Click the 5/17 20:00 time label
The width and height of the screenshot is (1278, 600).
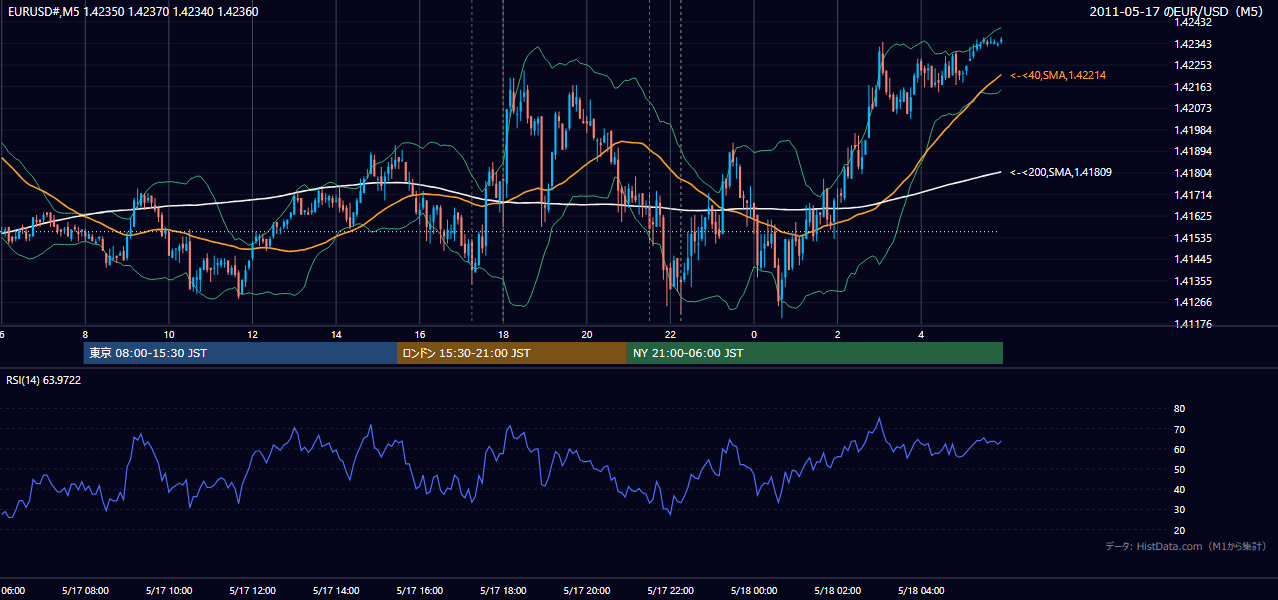[587, 591]
